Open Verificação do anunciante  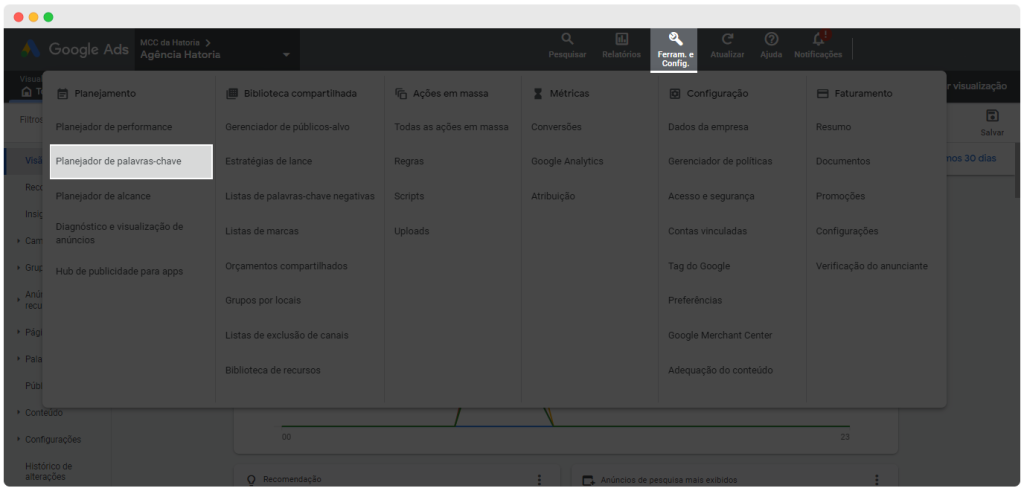pos(872,266)
